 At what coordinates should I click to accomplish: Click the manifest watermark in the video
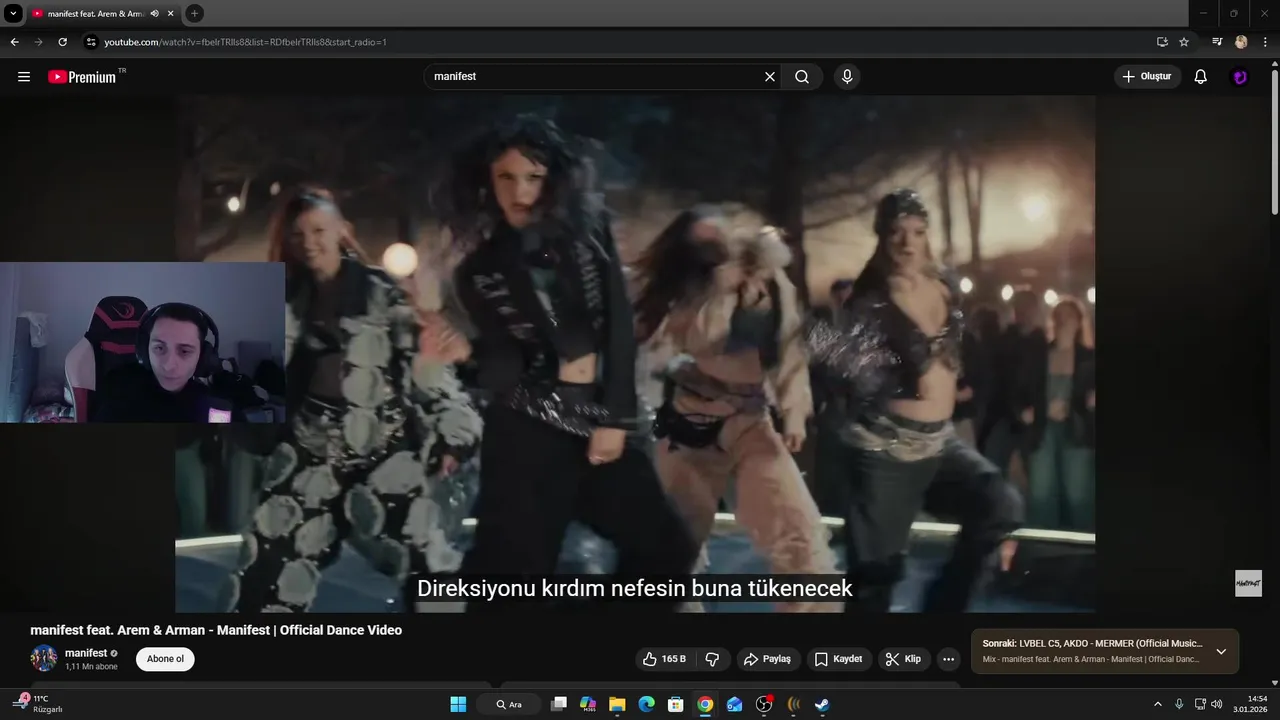click(1248, 583)
